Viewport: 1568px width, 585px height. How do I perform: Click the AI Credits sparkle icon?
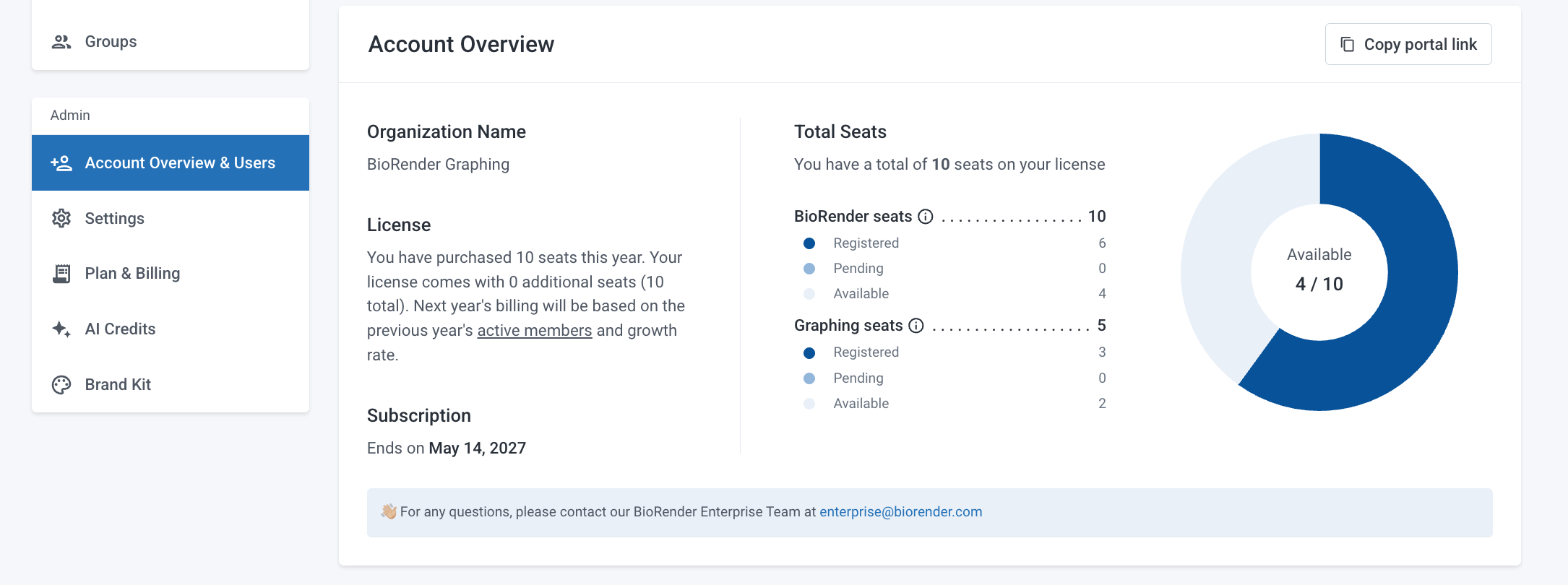[61, 329]
